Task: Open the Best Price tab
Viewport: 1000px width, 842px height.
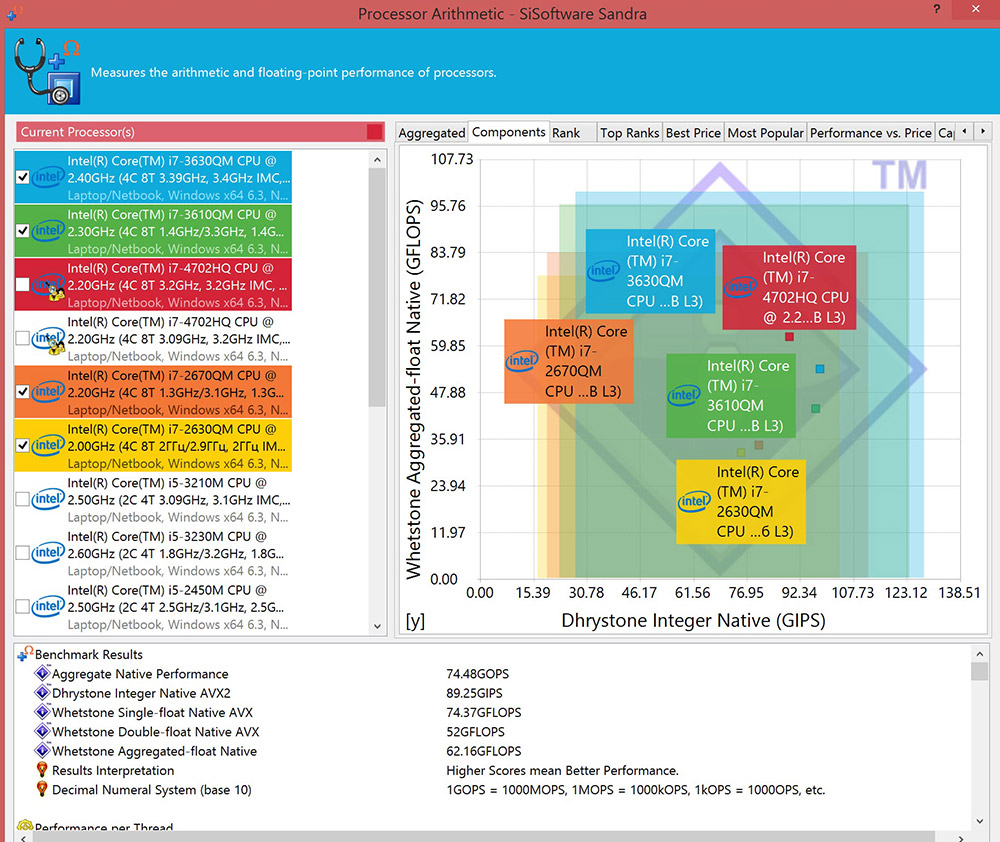Action: tap(693, 133)
